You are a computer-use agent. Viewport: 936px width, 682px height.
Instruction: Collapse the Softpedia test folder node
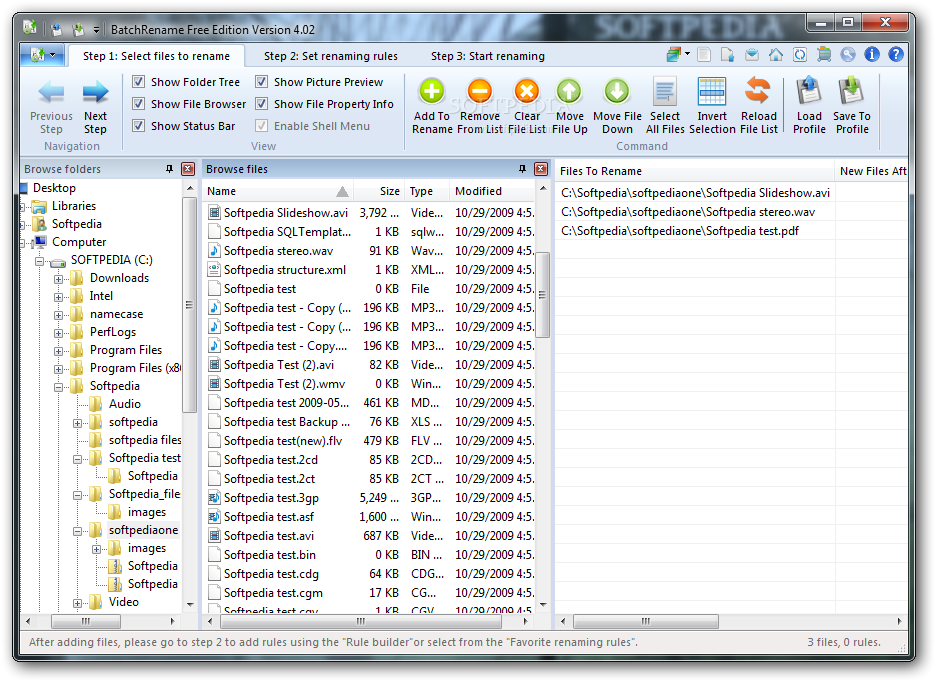[x=78, y=459]
